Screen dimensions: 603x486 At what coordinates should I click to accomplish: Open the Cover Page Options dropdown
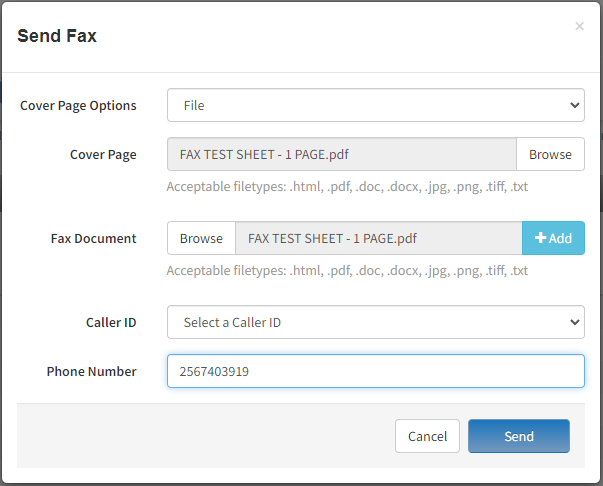click(x=376, y=105)
